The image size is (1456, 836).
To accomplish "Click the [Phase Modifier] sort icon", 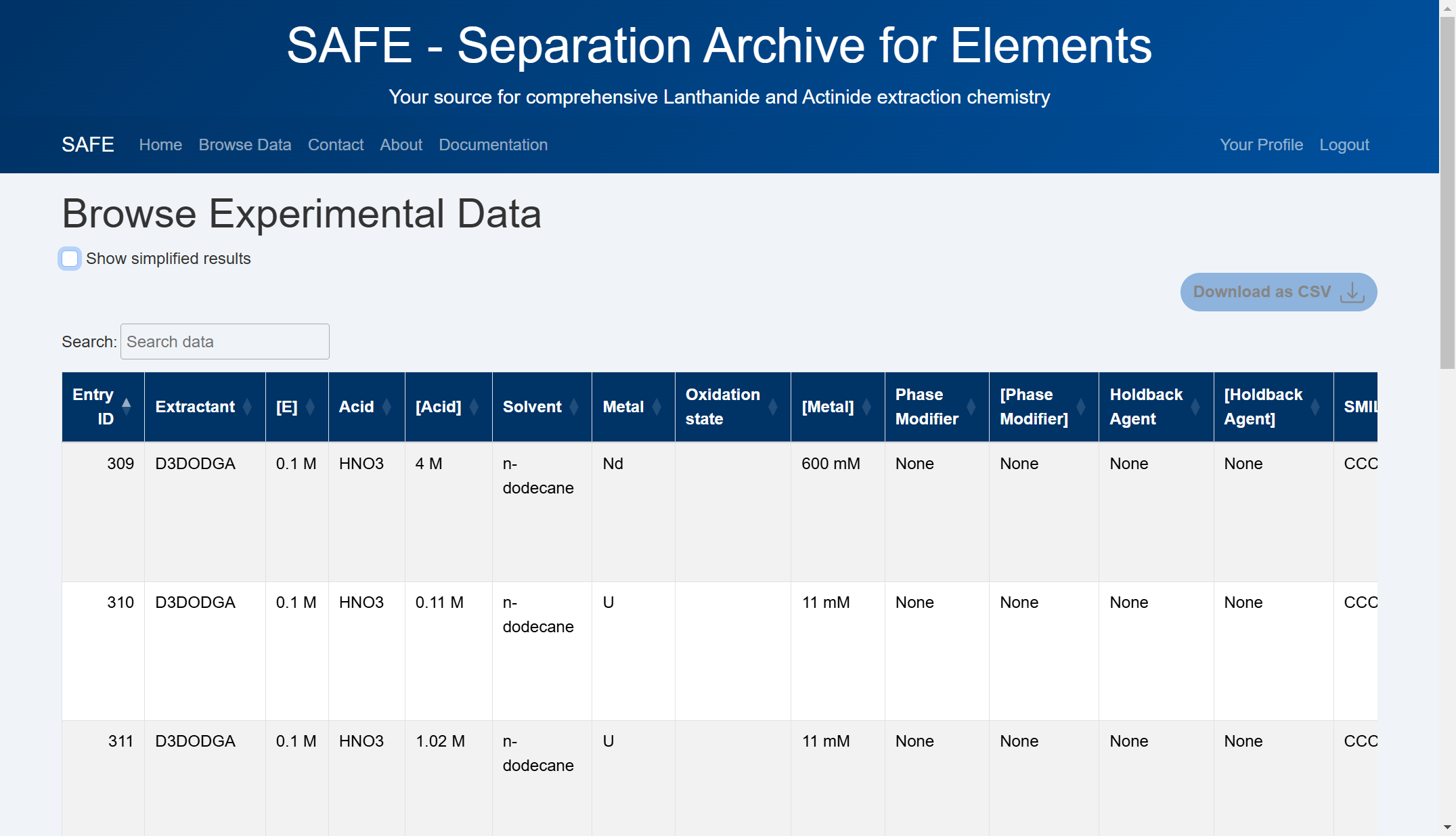I will [x=1080, y=407].
